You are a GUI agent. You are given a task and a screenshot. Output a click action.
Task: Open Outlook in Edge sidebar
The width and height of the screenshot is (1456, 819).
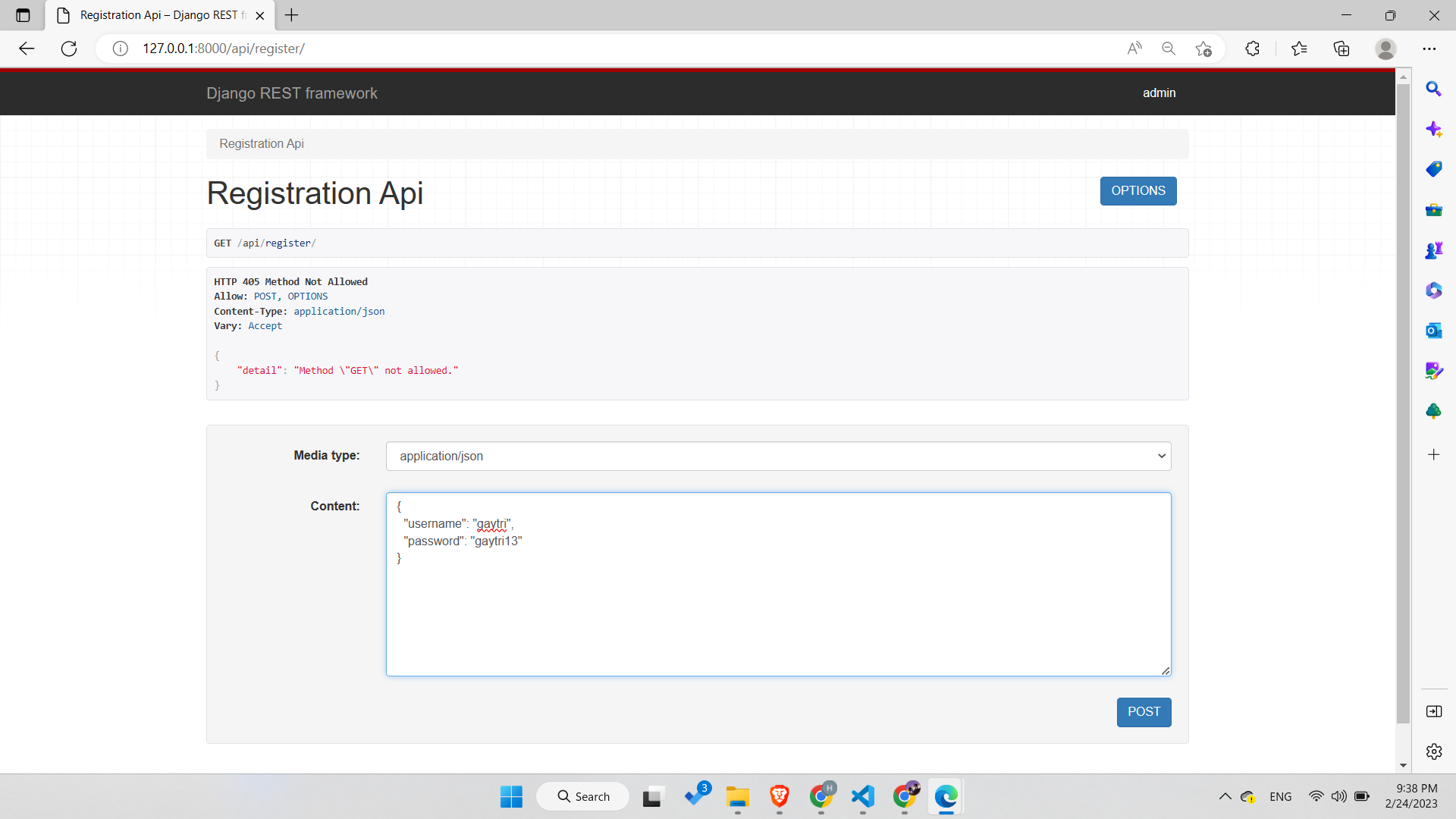pos(1433,331)
